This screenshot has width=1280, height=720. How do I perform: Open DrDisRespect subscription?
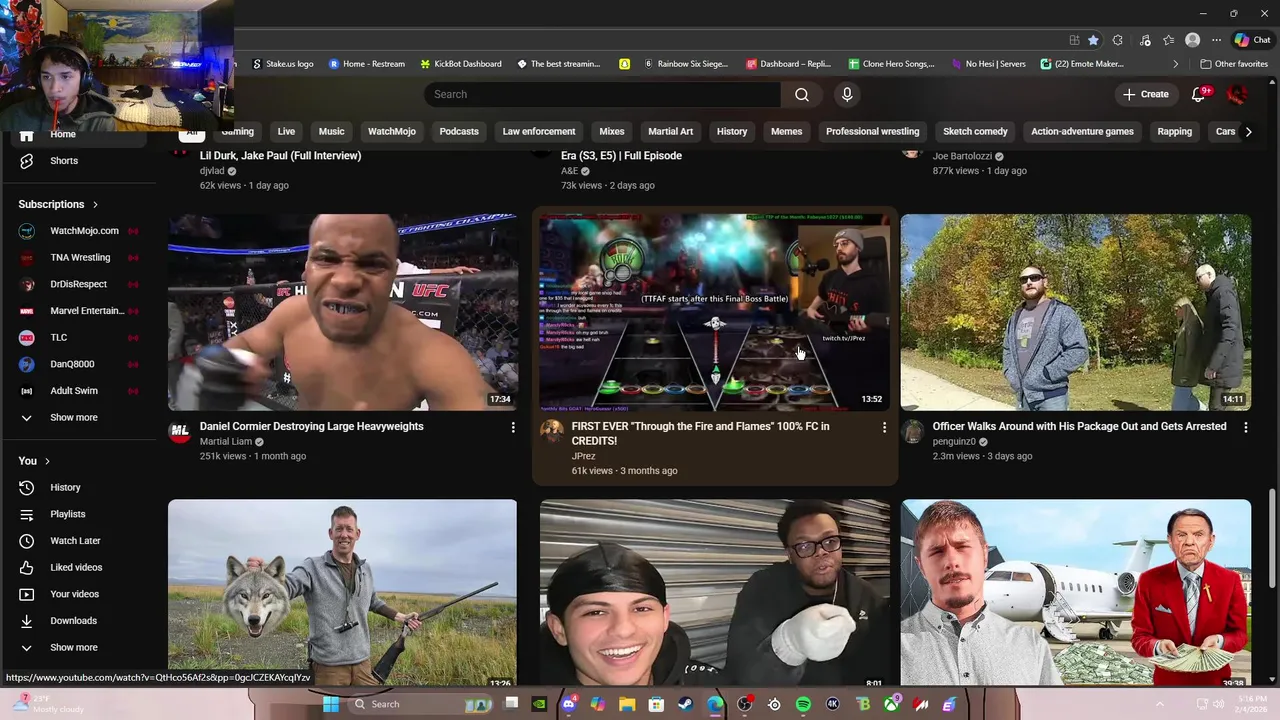click(x=78, y=284)
